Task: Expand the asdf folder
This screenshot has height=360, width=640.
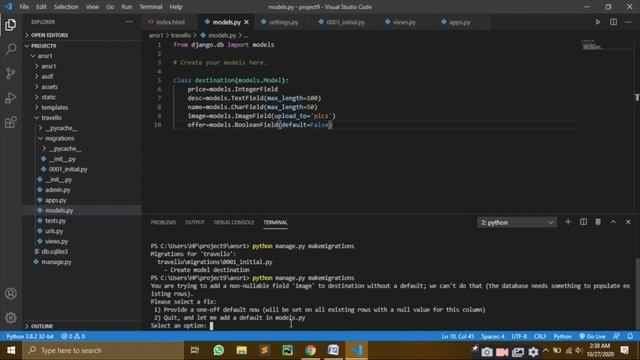Action: coord(82,76)
